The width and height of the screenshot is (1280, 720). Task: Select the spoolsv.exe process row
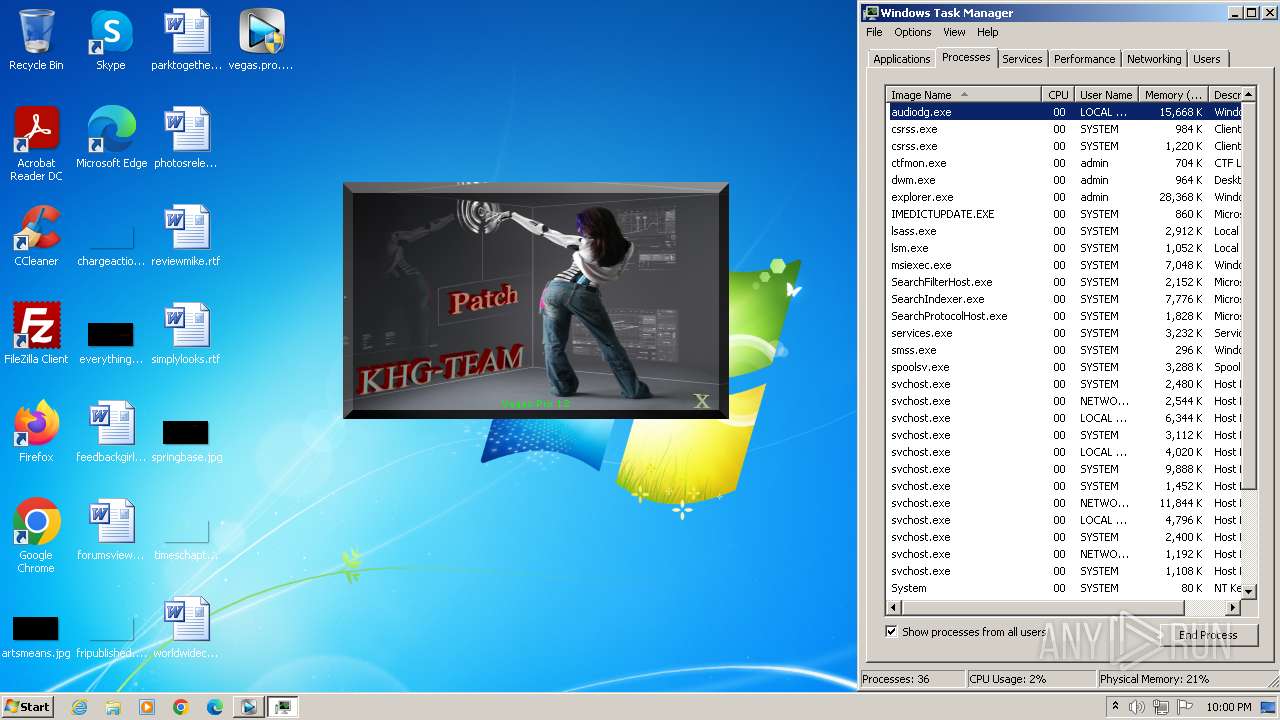click(1064, 367)
